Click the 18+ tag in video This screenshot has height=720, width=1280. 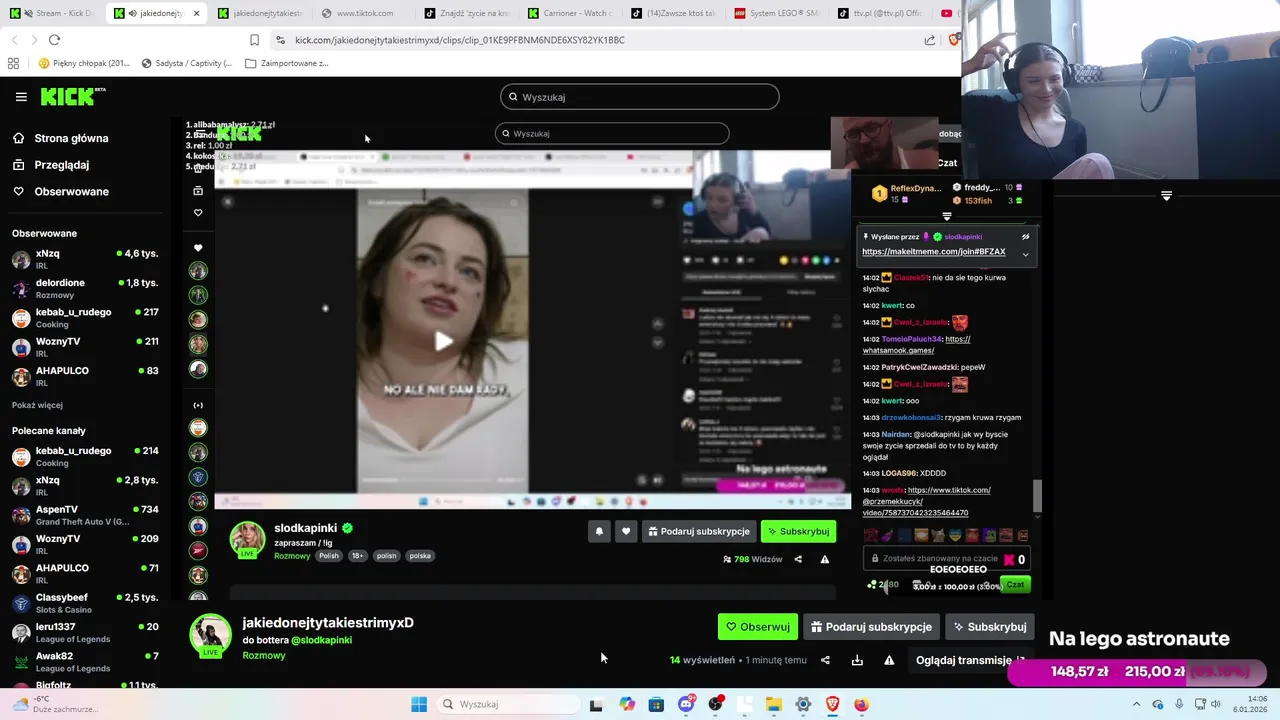point(357,556)
